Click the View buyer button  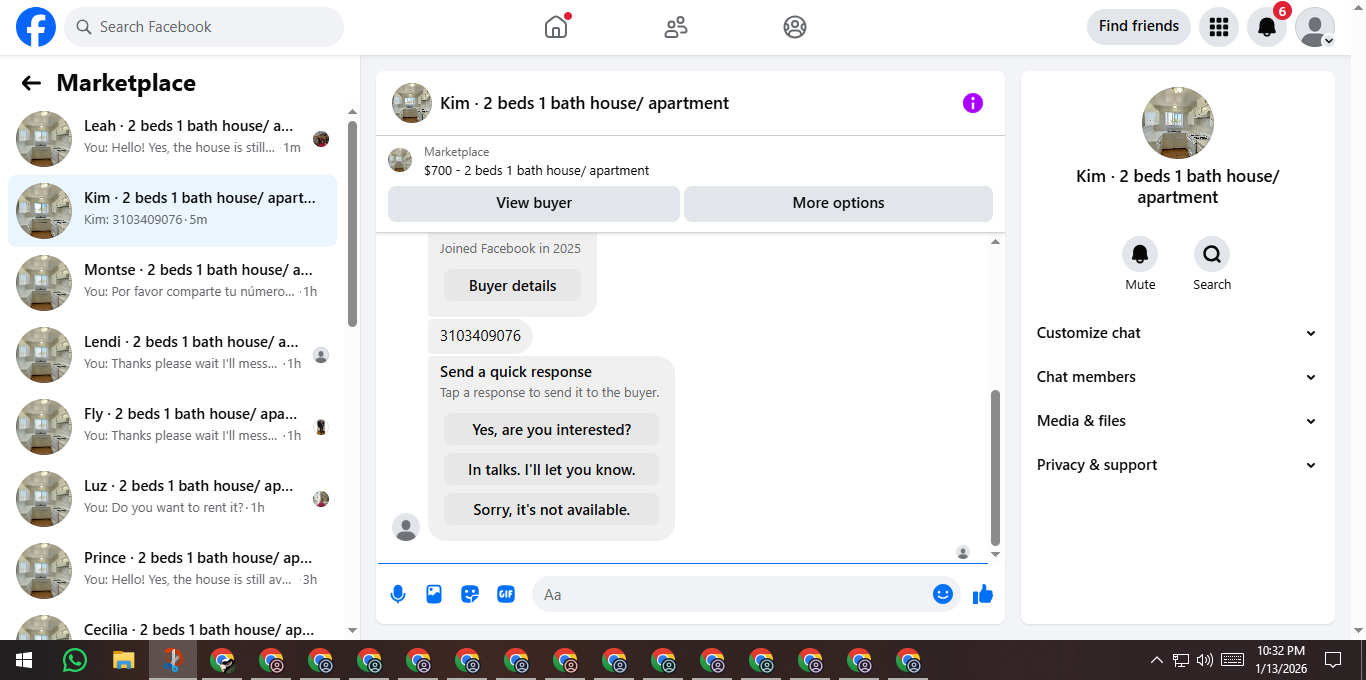point(534,203)
